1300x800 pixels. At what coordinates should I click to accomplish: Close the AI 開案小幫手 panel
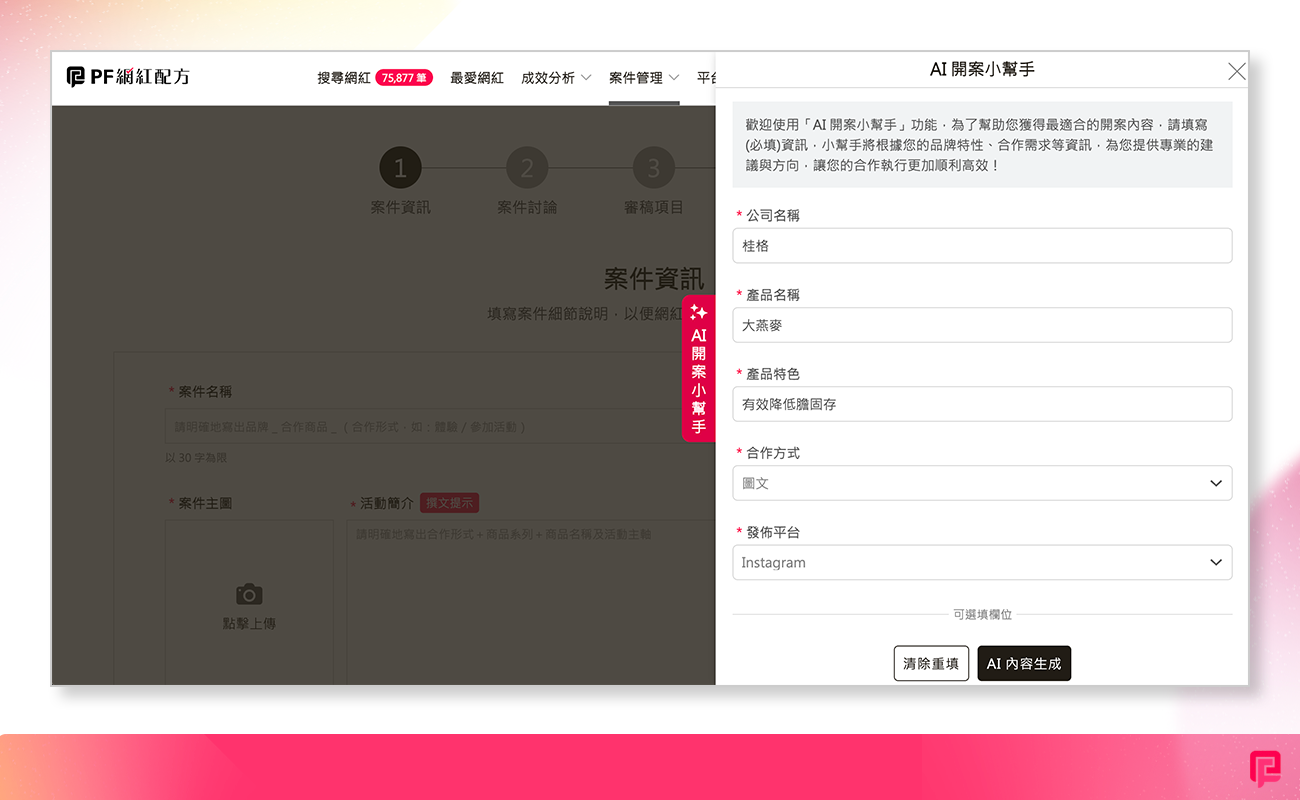click(1236, 71)
